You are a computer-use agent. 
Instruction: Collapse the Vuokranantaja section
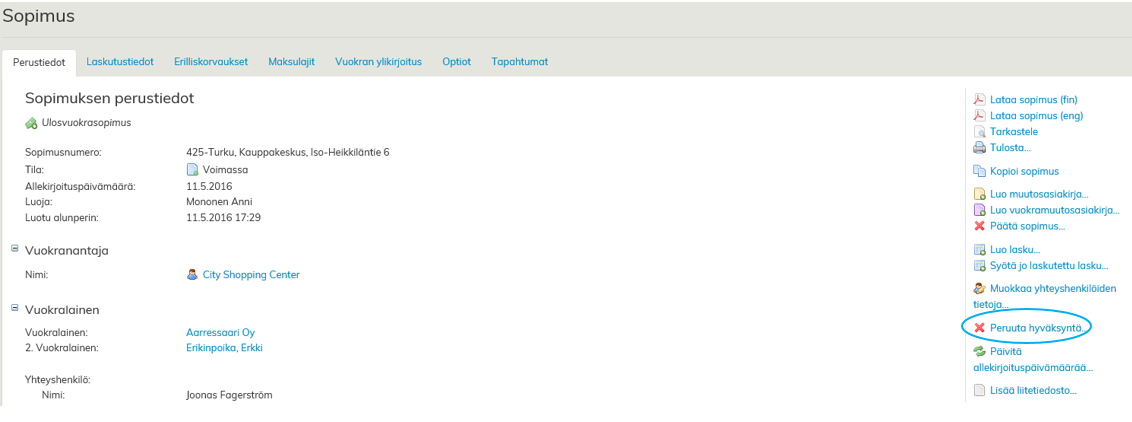(x=15, y=249)
